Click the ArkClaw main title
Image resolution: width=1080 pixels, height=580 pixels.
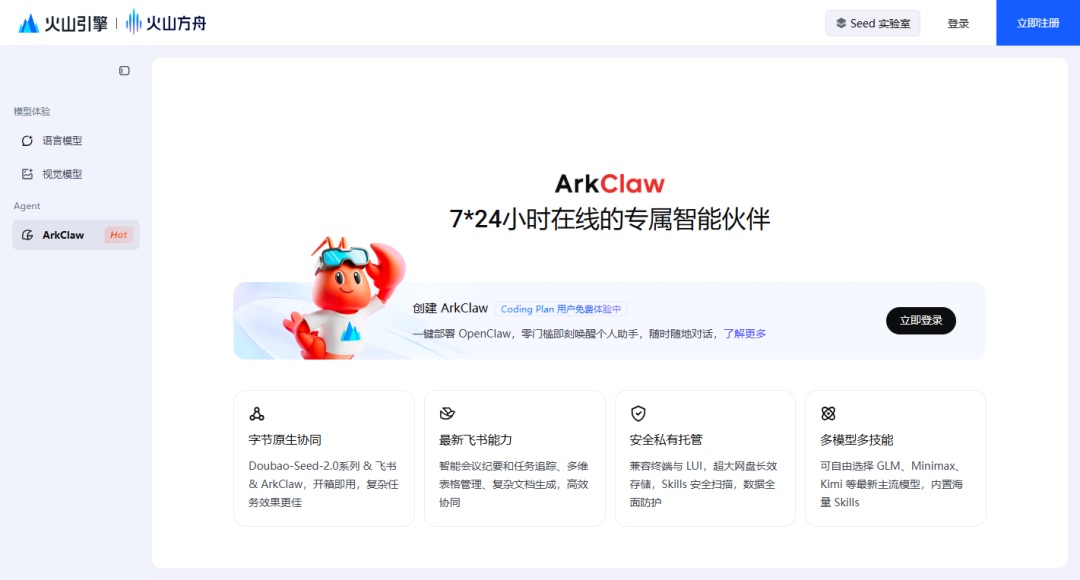pyautogui.click(x=610, y=184)
